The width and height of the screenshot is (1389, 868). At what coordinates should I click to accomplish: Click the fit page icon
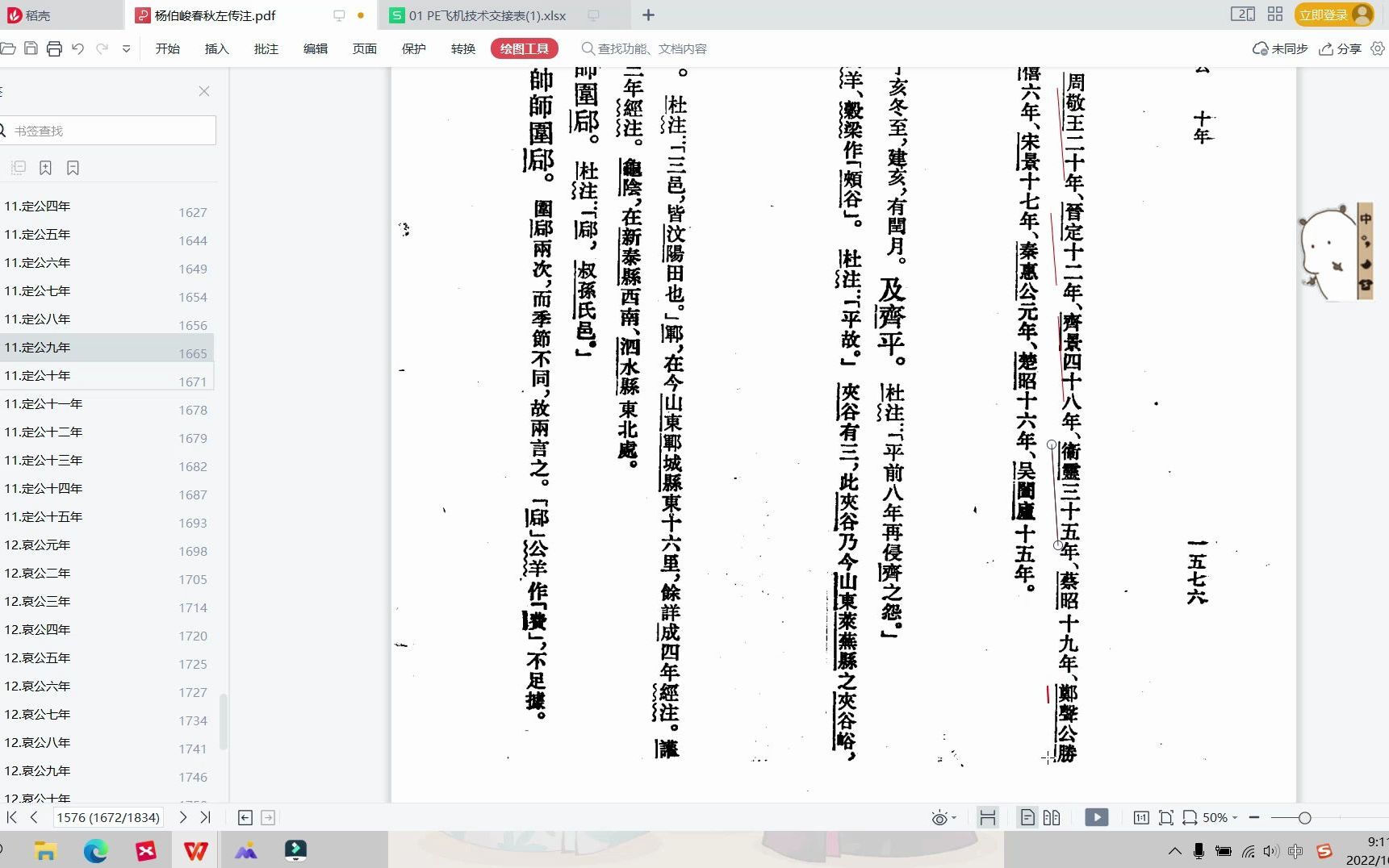point(1166,817)
